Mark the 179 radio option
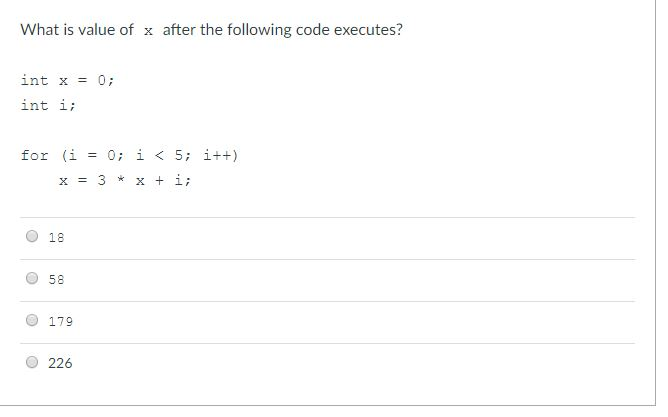This screenshot has height=417, width=668. point(32,320)
